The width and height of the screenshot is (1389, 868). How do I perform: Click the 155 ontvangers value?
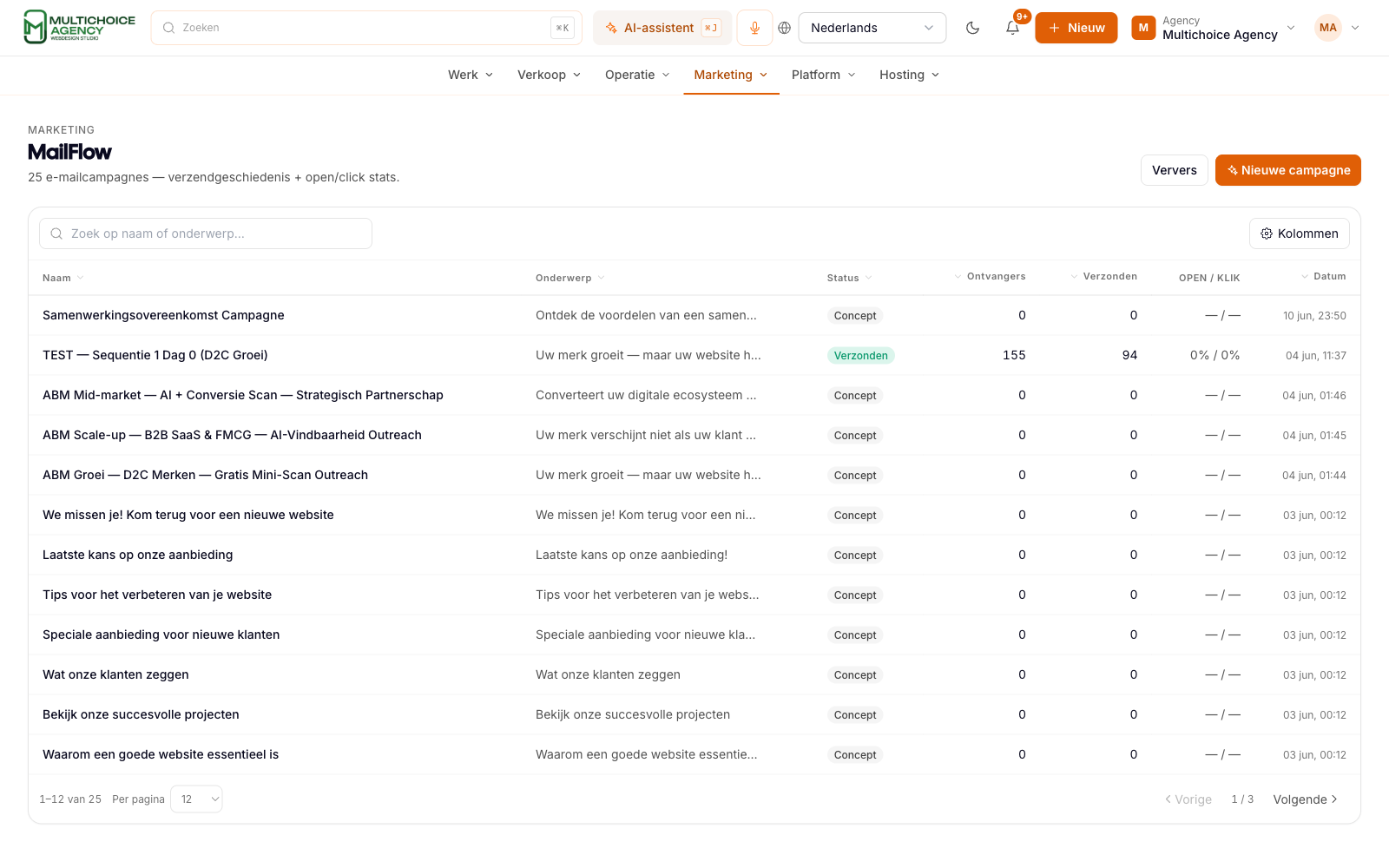pyautogui.click(x=1014, y=355)
